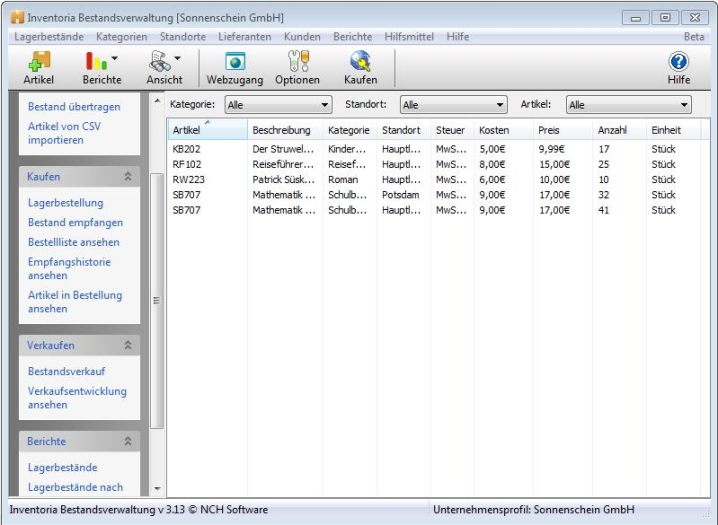Screen dimensions: 718x525
Task: Expand the Kategorie filter dropdown
Action: [278, 105]
